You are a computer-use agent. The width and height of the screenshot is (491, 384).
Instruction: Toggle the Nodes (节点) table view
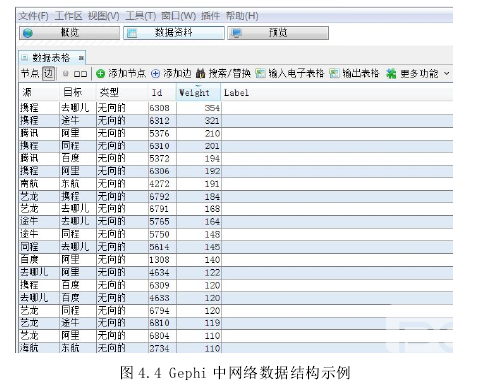click(x=30, y=74)
